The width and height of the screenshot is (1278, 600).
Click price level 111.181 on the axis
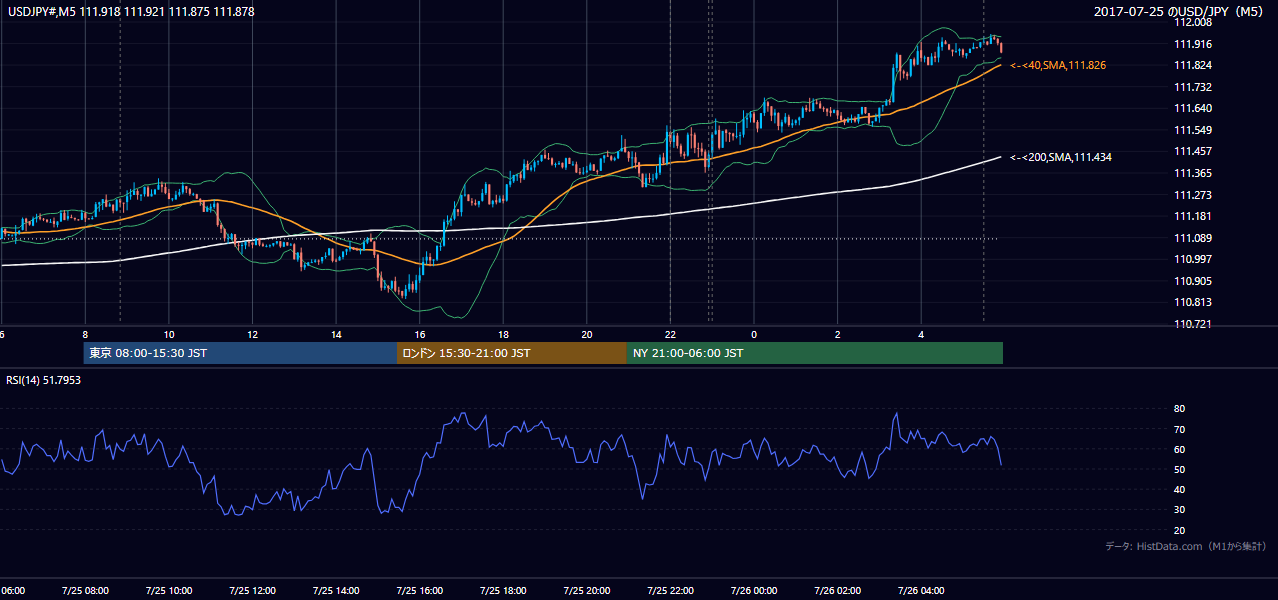[x=1193, y=216]
